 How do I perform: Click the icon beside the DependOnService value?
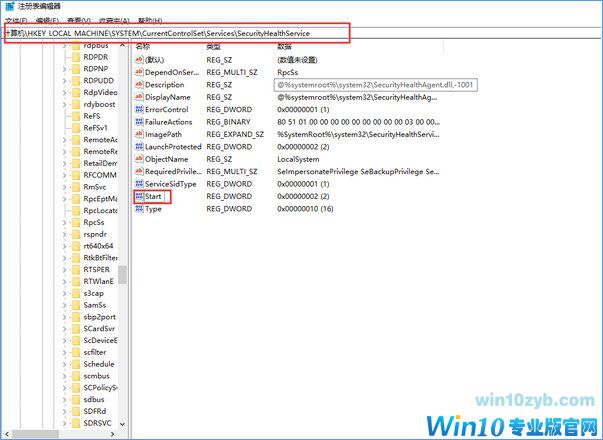[139, 72]
